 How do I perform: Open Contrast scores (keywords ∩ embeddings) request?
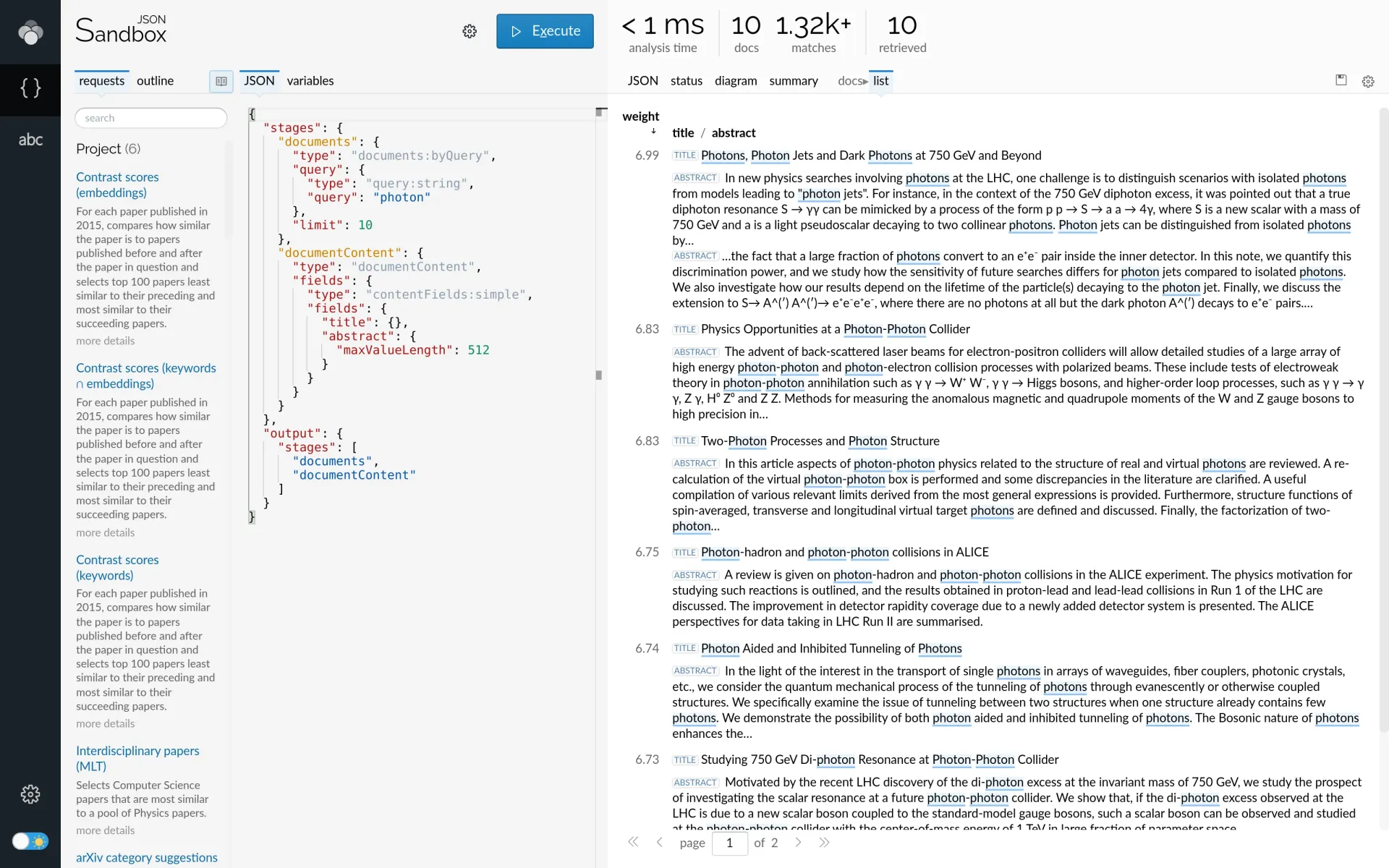tap(146, 375)
